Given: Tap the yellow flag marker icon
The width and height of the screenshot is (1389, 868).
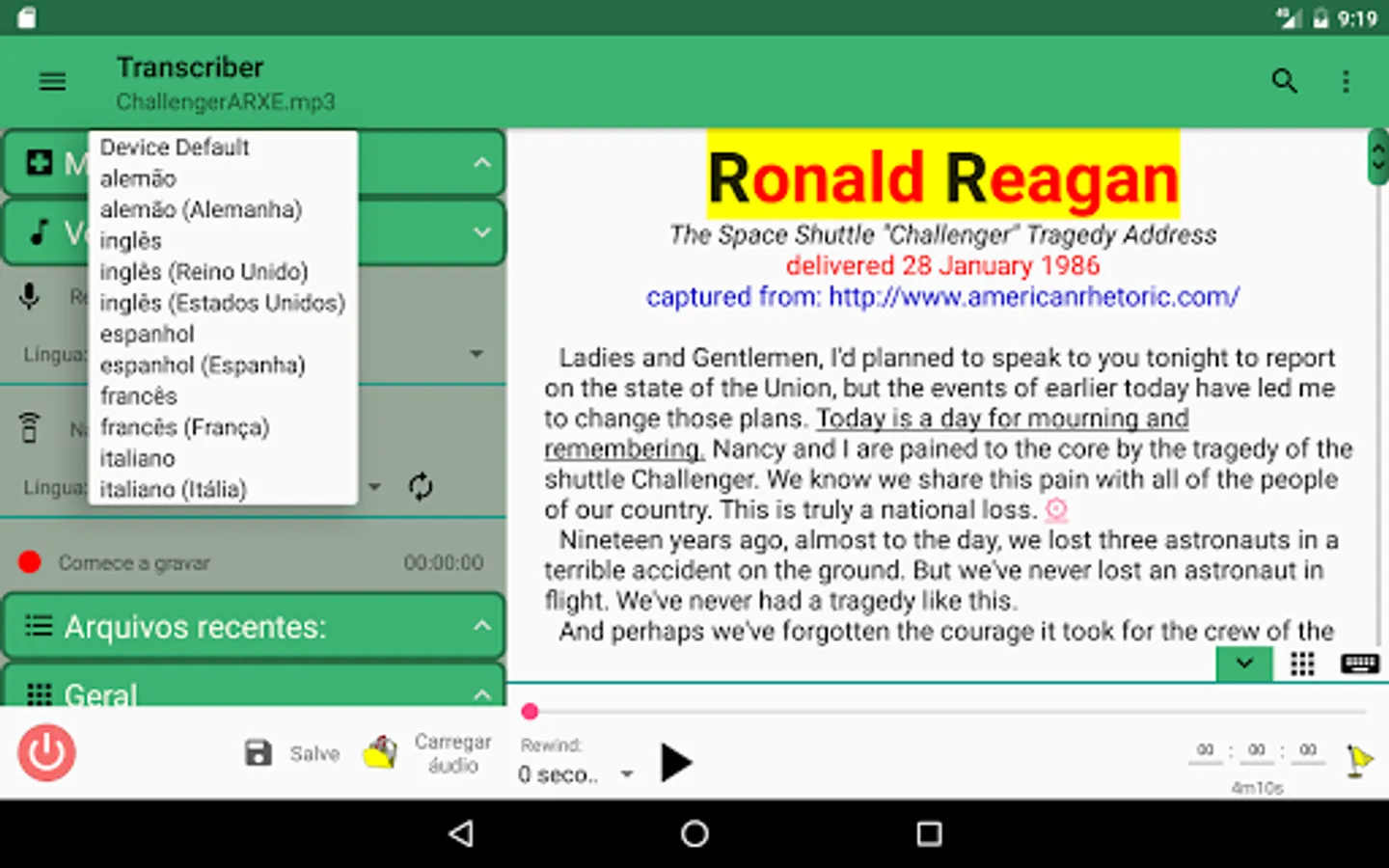Looking at the screenshot, I should click(1359, 762).
